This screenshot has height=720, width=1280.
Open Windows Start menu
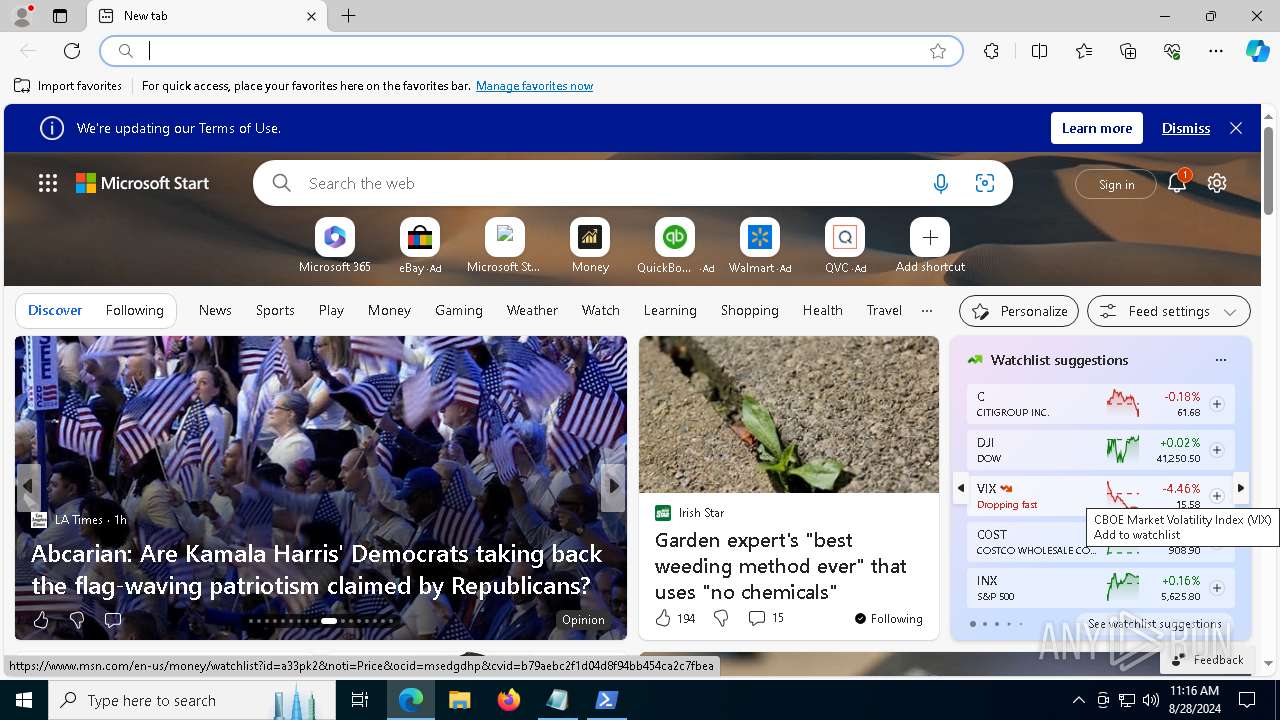click(x=24, y=700)
